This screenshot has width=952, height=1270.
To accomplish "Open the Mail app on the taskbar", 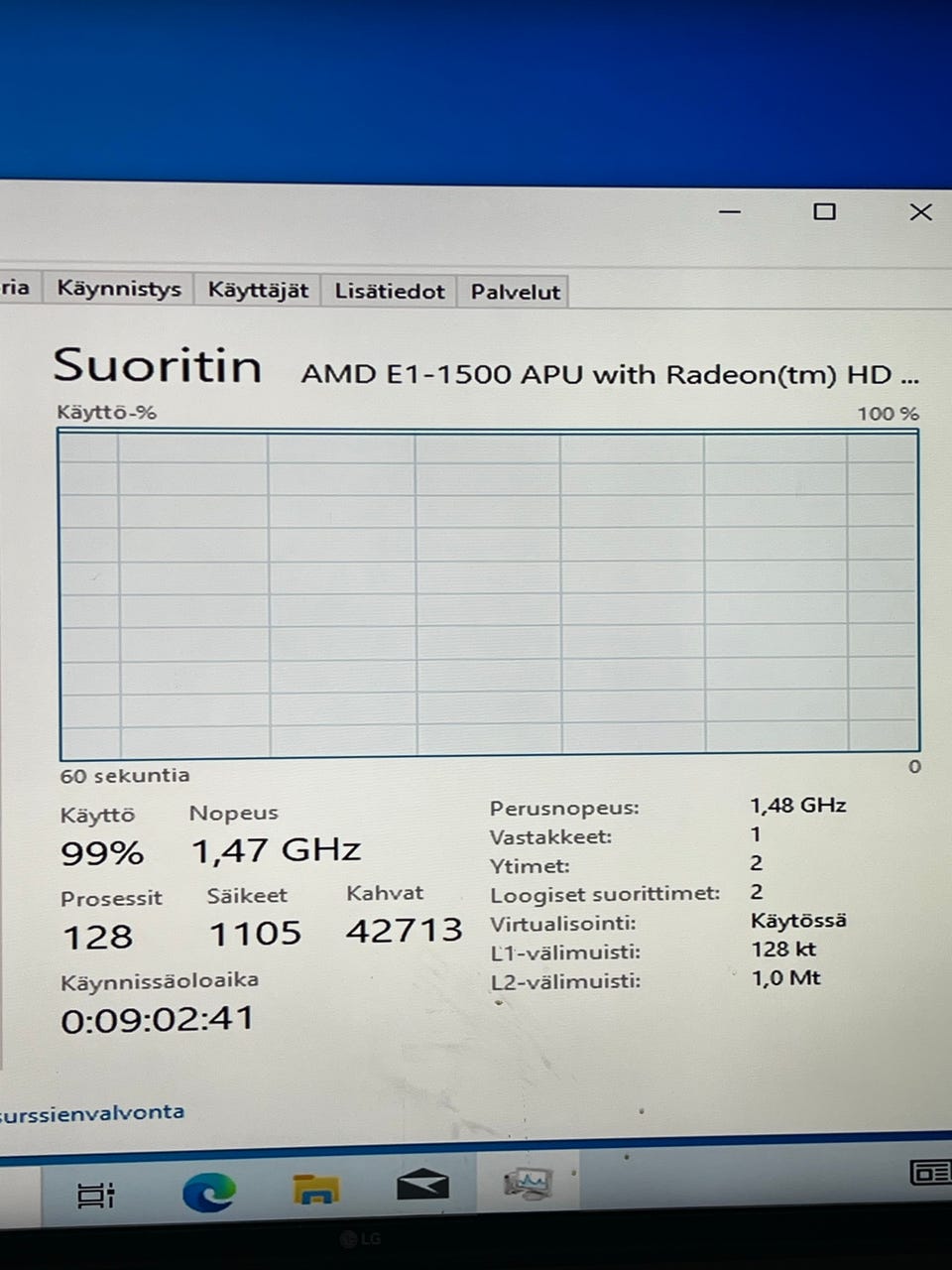I will [422, 1186].
